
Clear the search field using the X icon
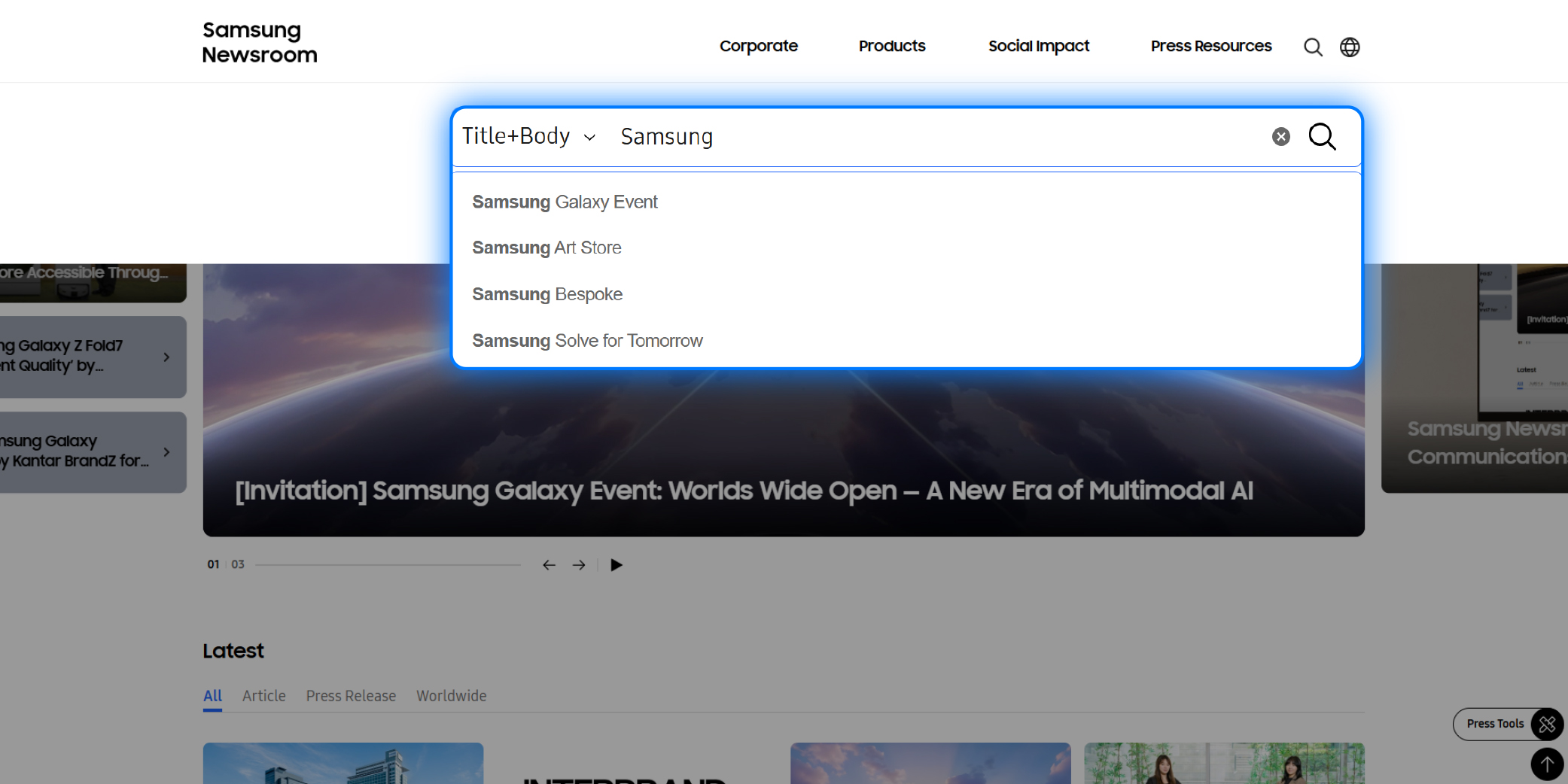pyautogui.click(x=1280, y=136)
